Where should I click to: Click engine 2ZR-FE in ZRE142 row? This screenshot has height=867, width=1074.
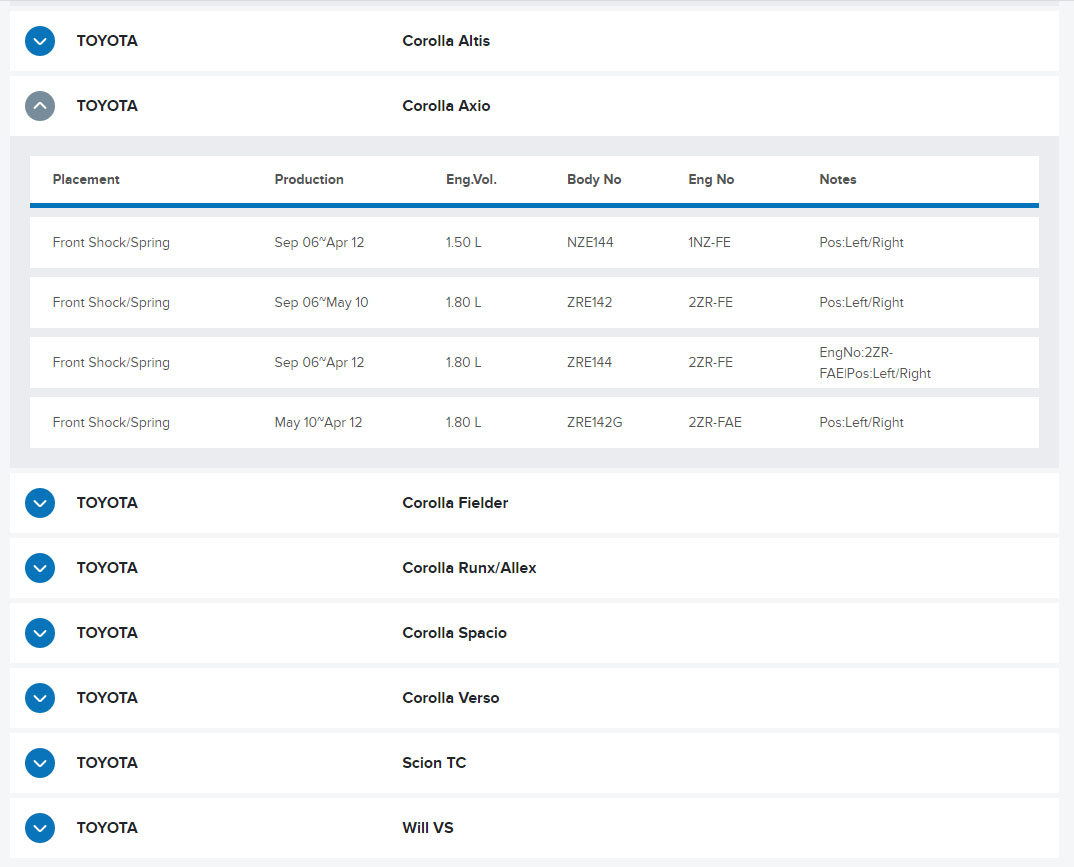pyautogui.click(x=710, y=303)
